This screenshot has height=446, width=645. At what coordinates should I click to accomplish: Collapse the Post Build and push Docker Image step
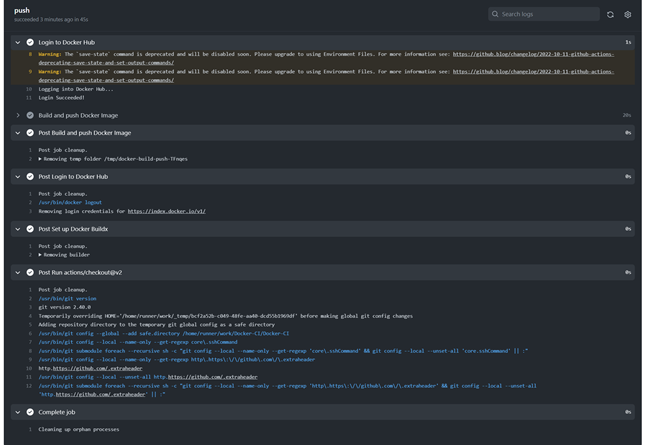coord(18,133)
